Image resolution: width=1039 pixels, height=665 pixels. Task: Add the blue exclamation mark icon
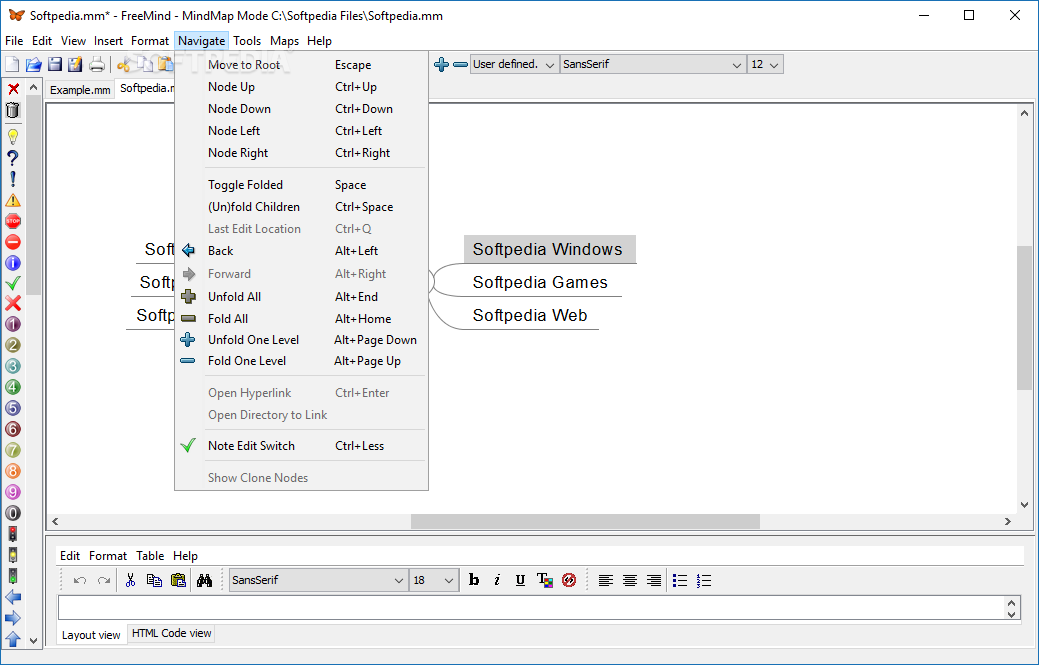[x=13, y=179]
